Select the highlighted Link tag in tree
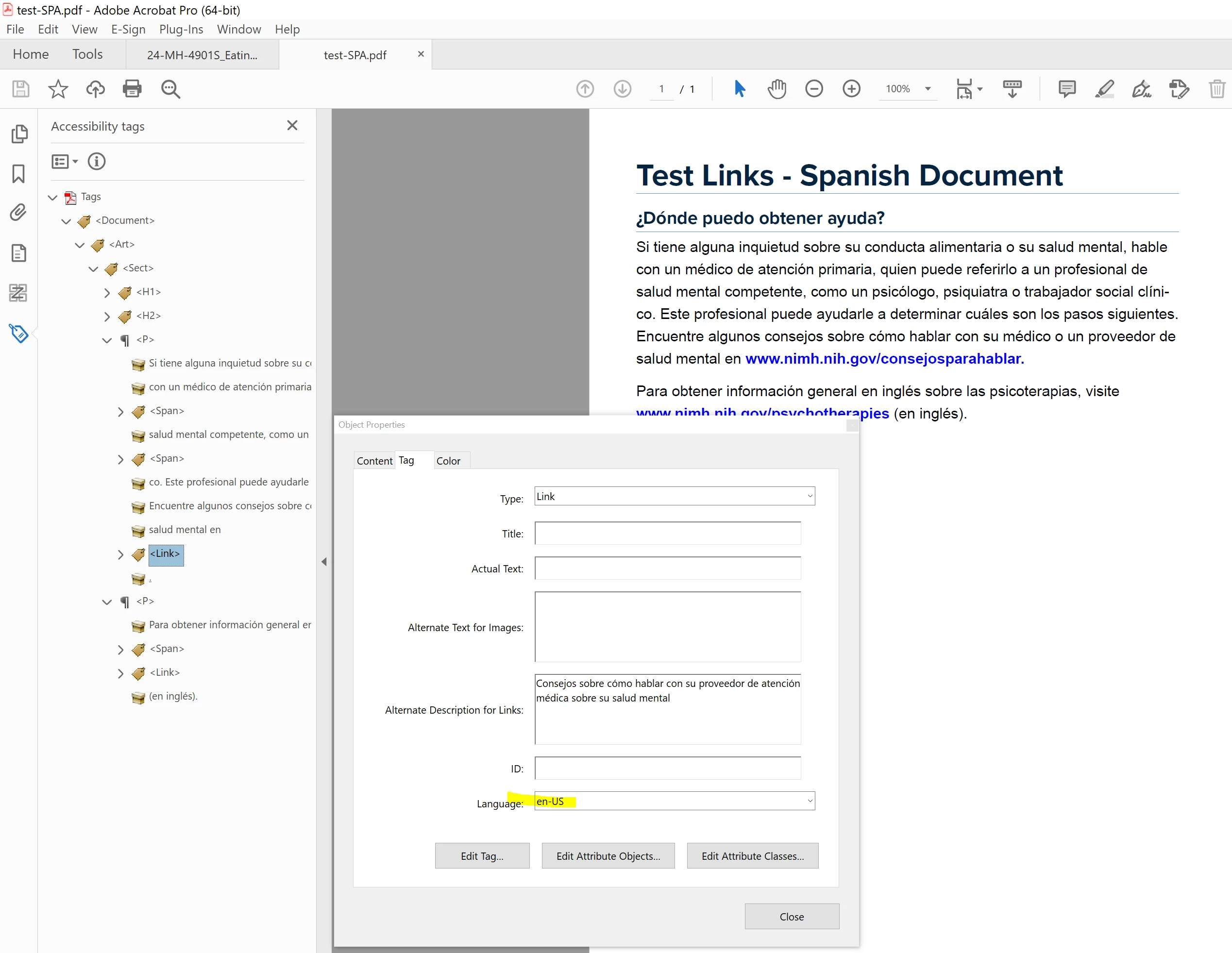This screenshot has width=1232, height=953. [x=165, y=554]
